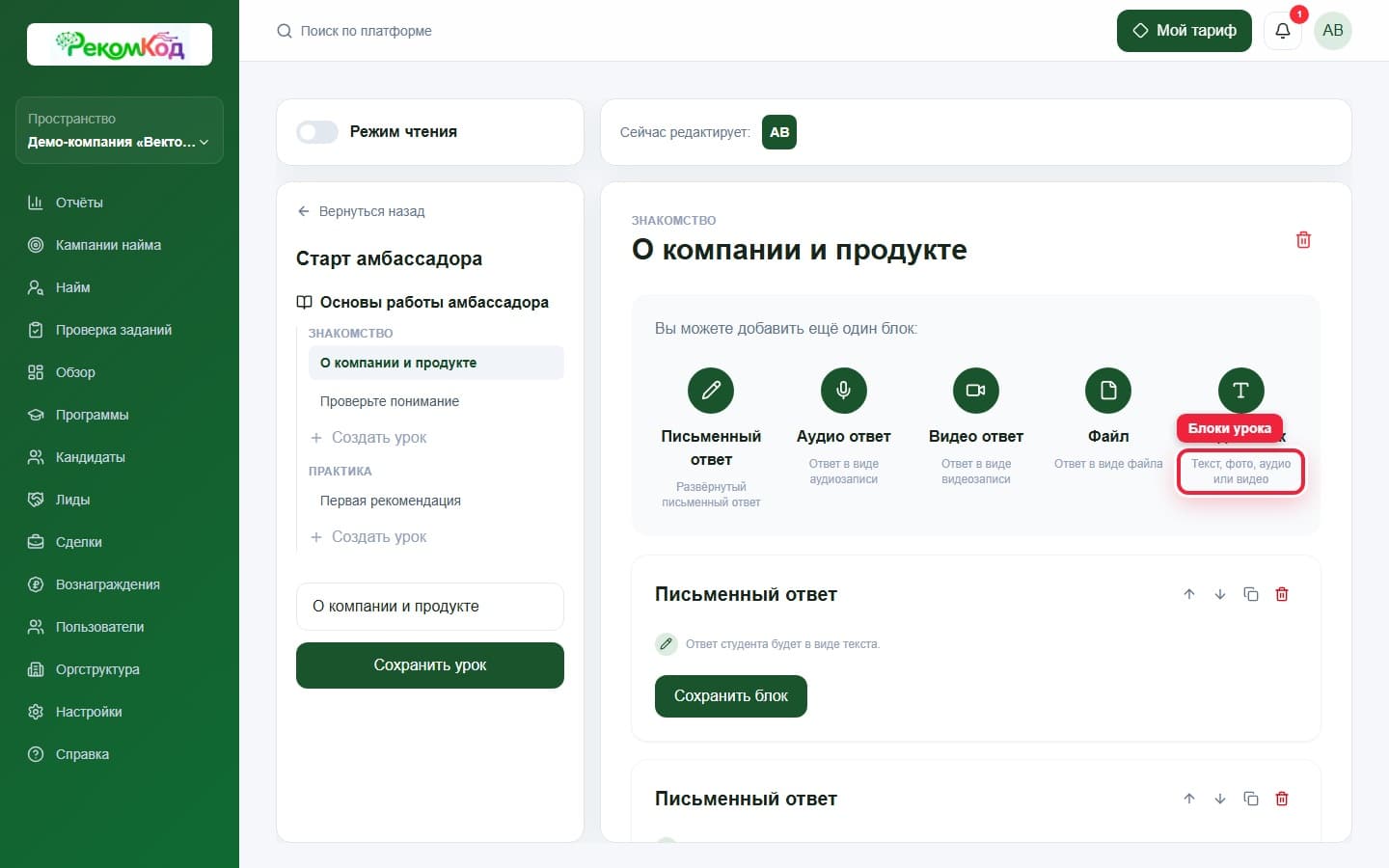Select lesson О компании и продукте in tree

436,363
